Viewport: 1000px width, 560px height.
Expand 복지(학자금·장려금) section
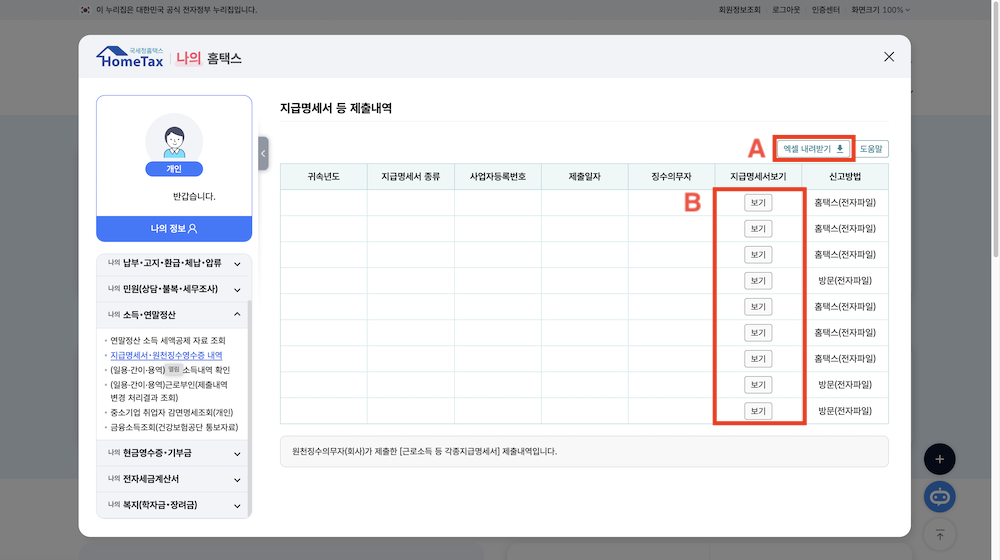174,505
